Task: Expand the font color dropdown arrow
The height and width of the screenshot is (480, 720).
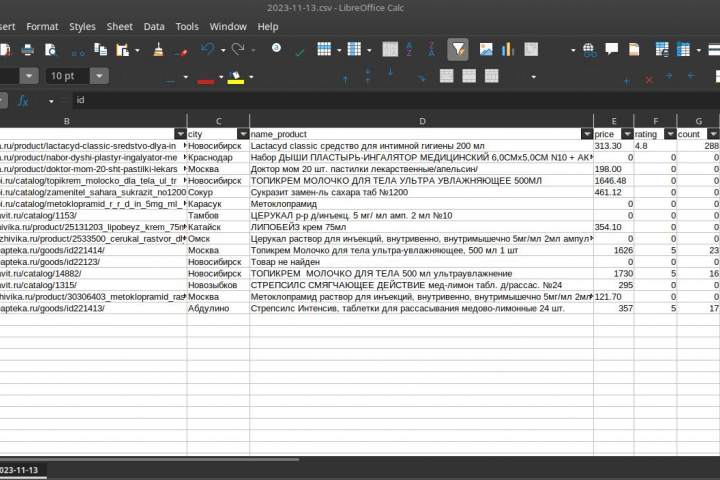Action: point(221,77)
